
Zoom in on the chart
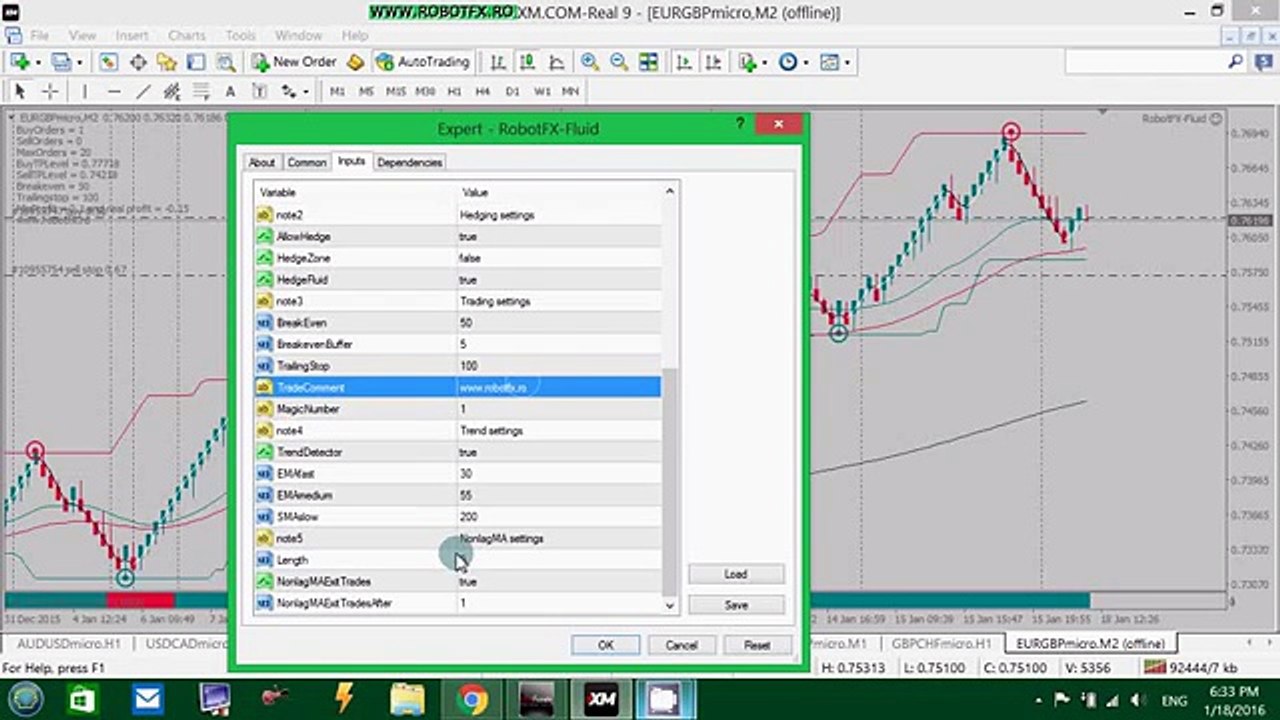coord(590,62)
